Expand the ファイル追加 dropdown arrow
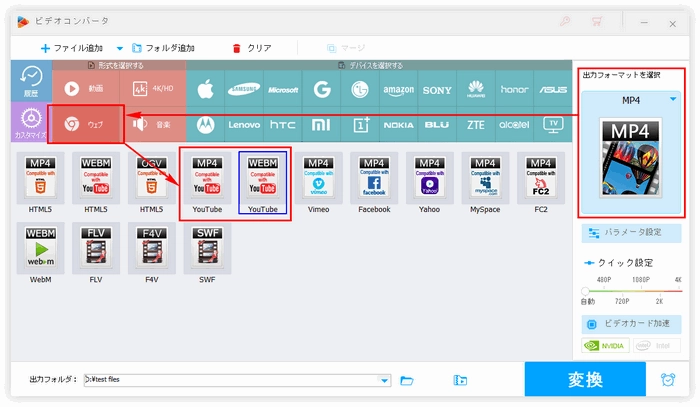 pyautogui.click(x=120, y=48)
